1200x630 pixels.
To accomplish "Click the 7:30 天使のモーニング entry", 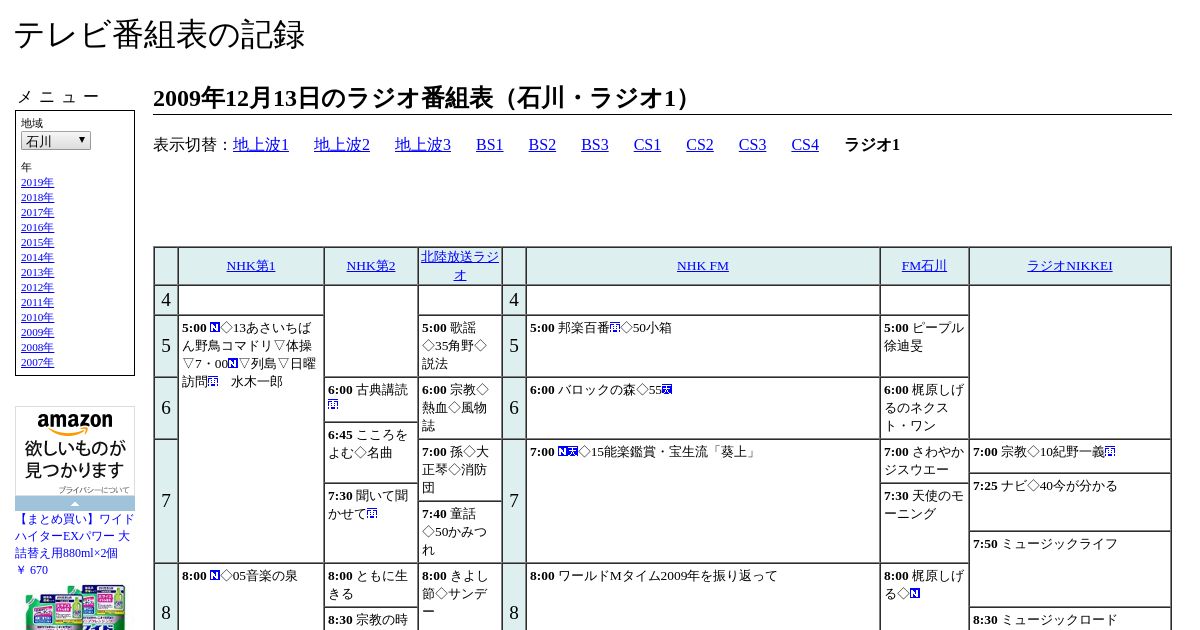I will [x=924, y=505].
